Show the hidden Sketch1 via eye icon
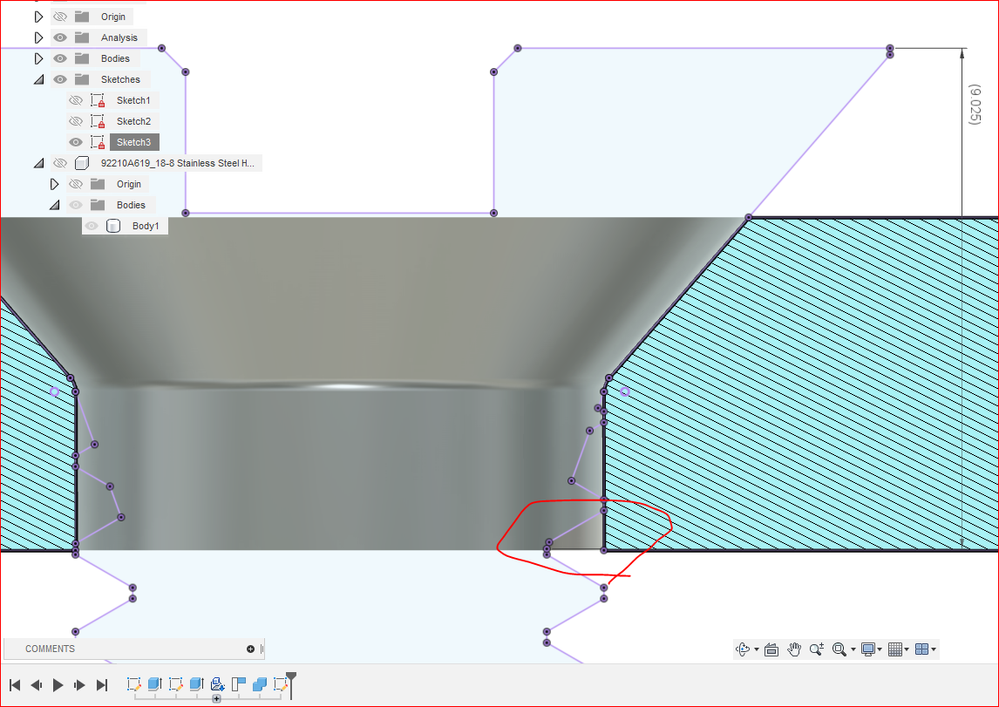 pyautogui.click(x=76, y=101)
